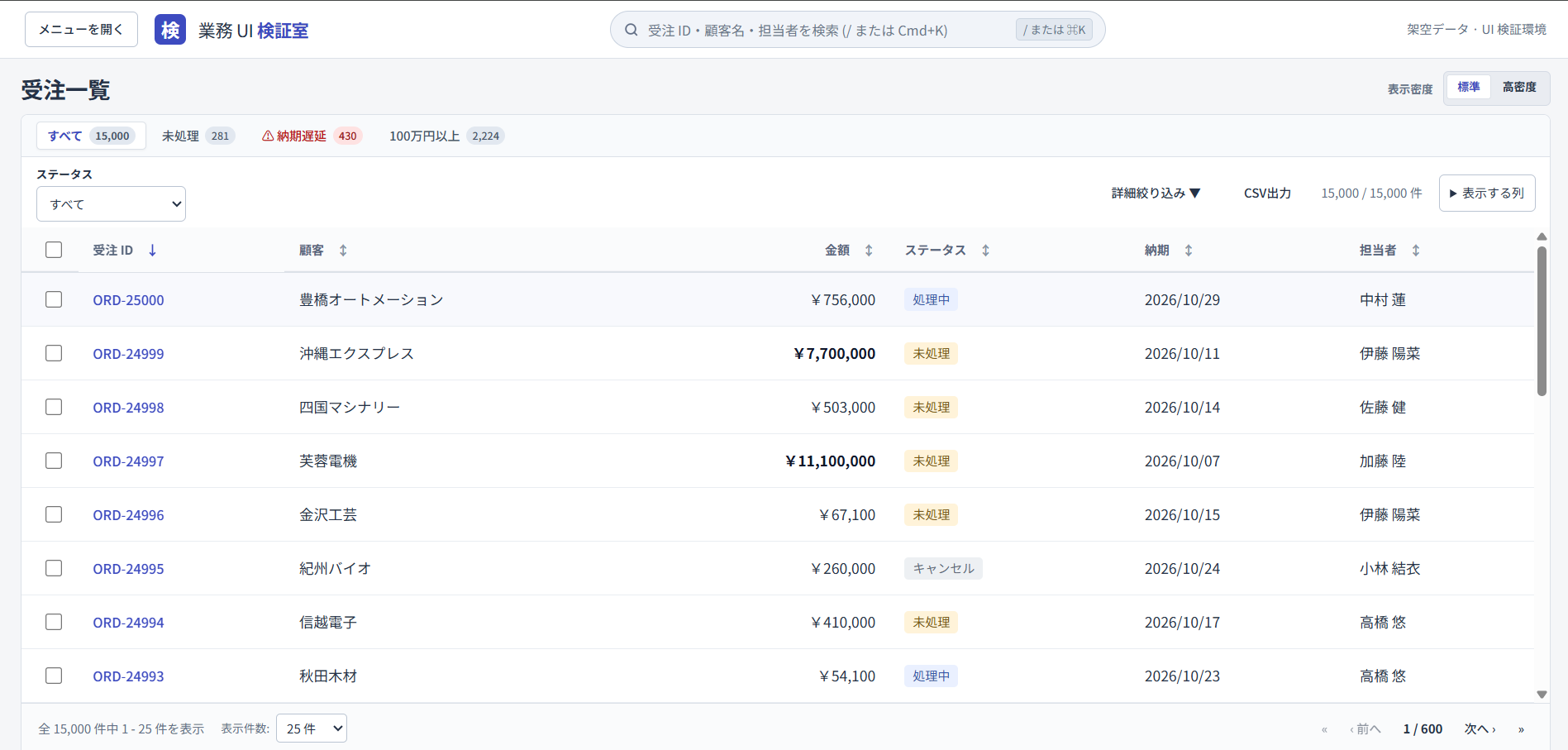The width and height of the screenshot is (1568, 750).
Task: Click CSV出力 button
Action: point(1267,193)
